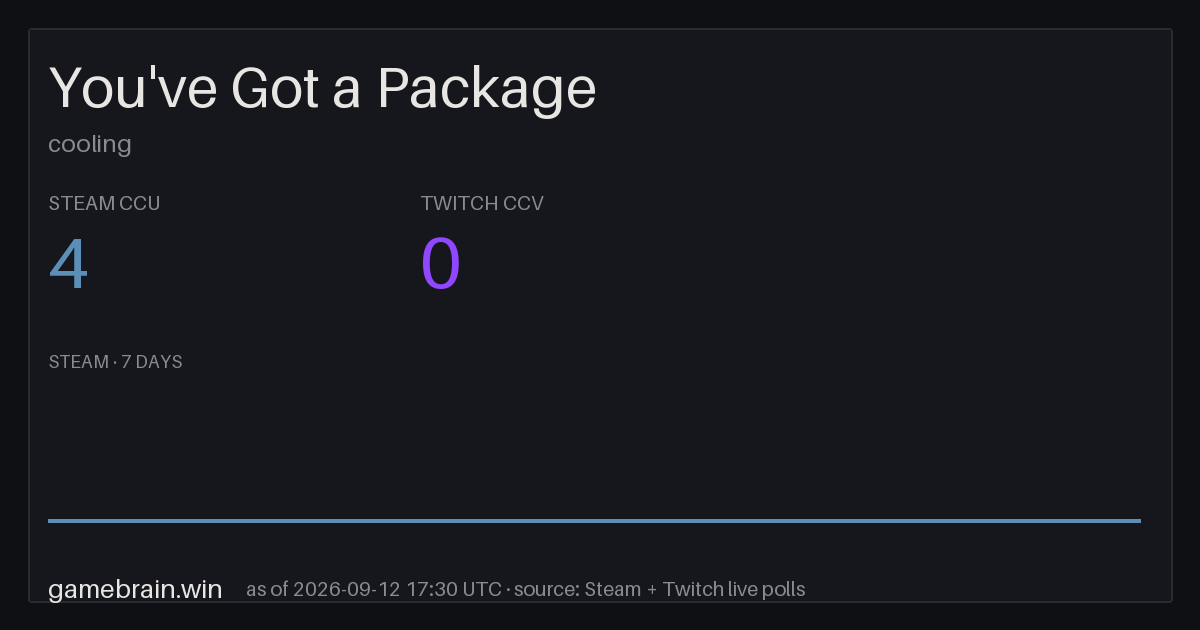Select the "cooling" status label
The image size is (1200, 630).
point(90,144)
